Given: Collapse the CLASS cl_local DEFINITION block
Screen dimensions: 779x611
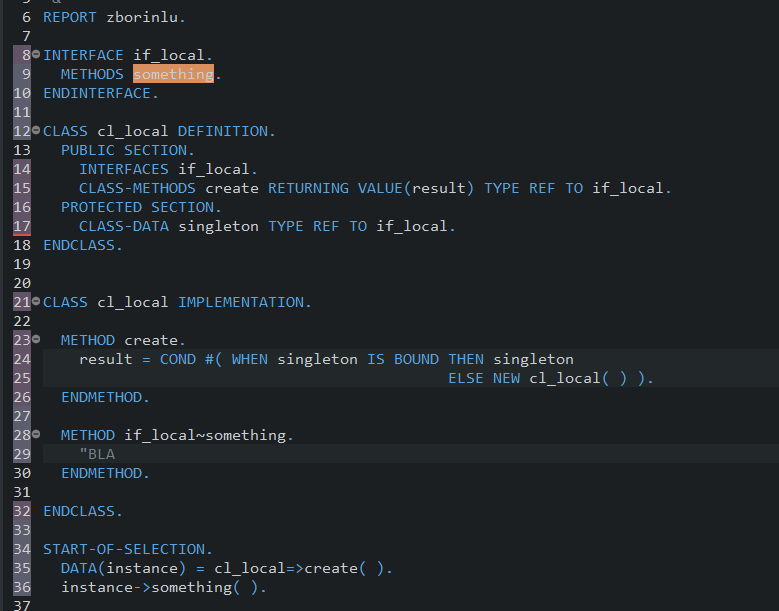Looking at the screenshot, I should (x=36, y=130).
